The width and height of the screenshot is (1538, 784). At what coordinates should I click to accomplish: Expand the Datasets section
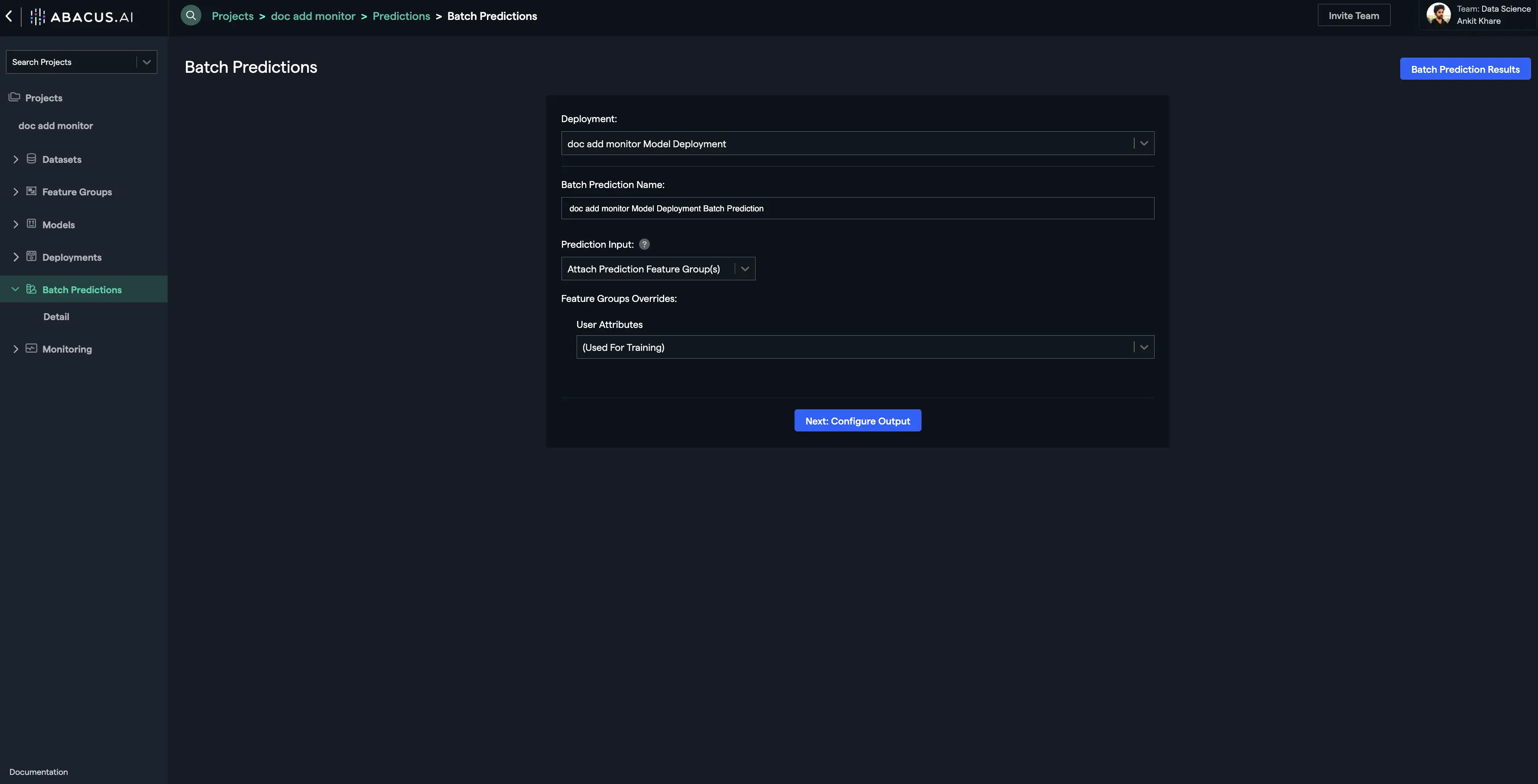(x=16, y=159)
